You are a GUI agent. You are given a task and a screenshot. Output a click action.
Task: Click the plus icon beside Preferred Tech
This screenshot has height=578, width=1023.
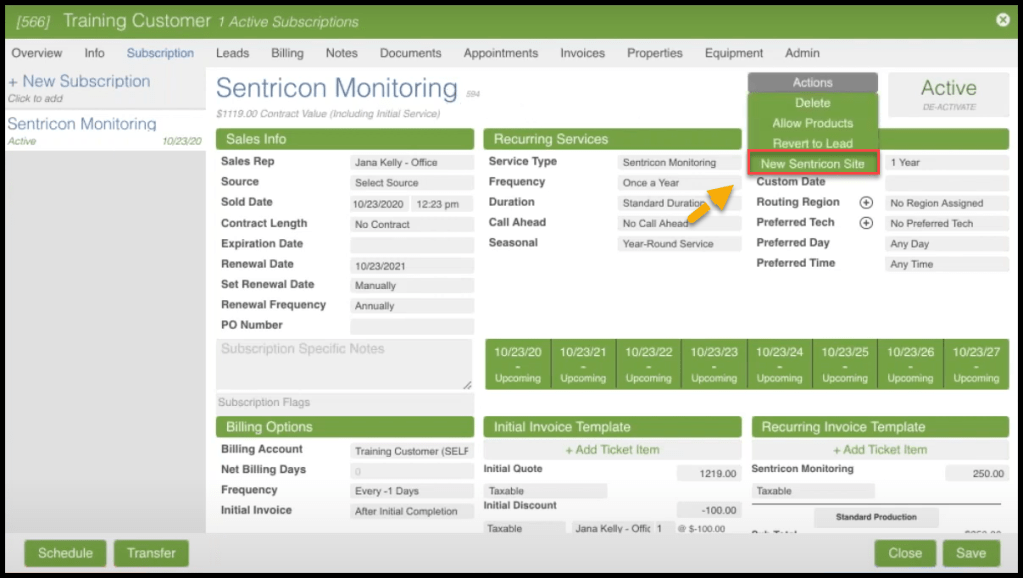(x=866, y=223)
